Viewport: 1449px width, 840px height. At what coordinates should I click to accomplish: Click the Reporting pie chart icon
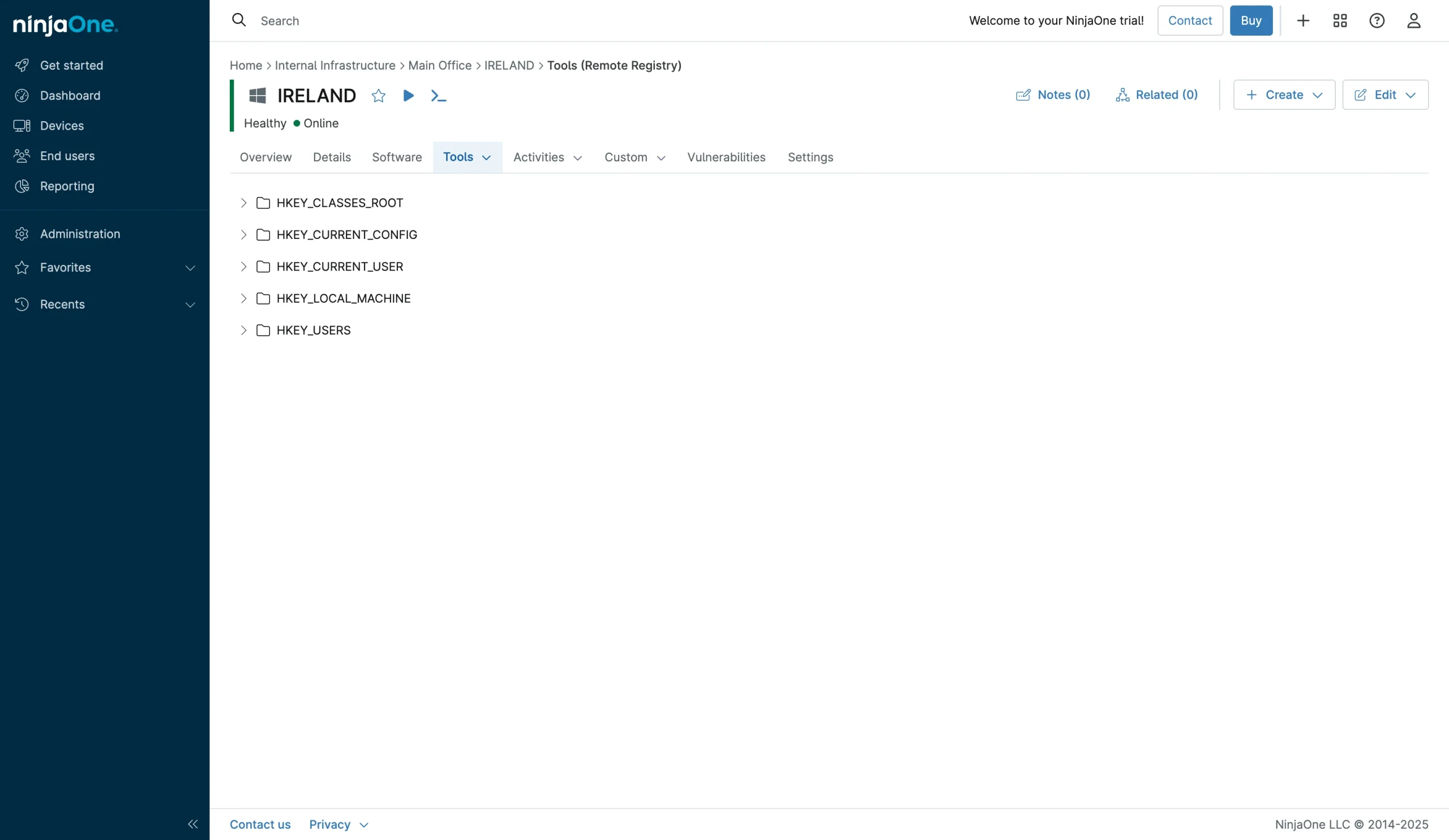click(x=22, y=186)
